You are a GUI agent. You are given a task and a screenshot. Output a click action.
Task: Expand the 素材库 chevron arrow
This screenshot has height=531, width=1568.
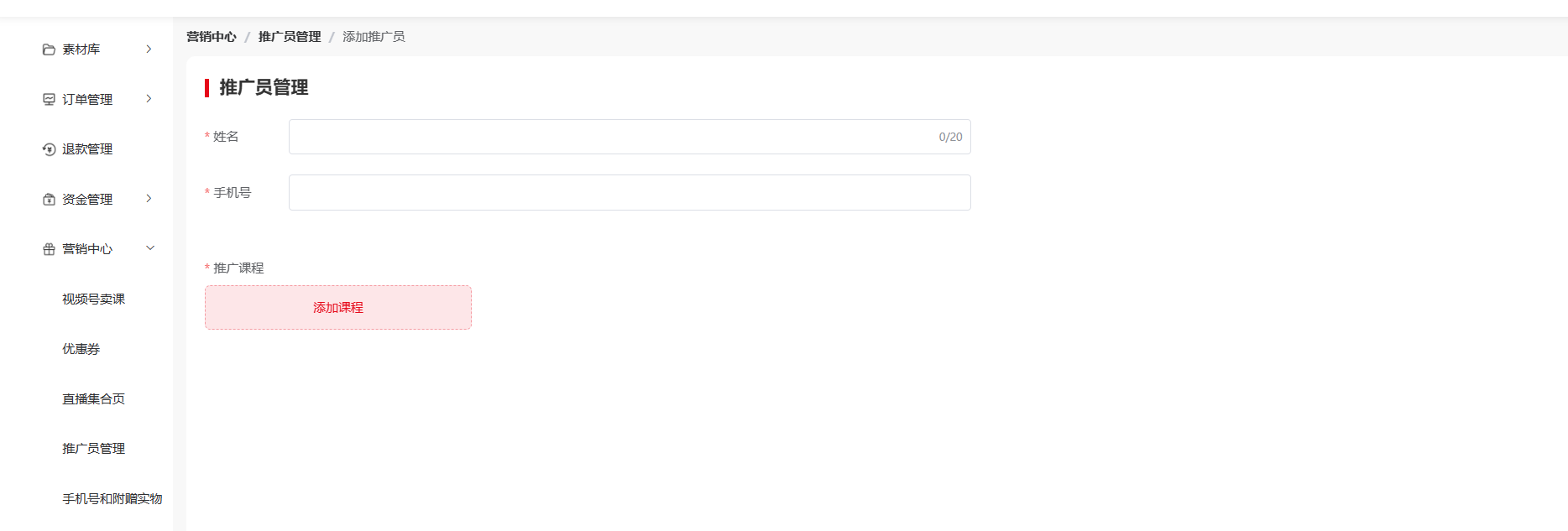coord(149,49)
